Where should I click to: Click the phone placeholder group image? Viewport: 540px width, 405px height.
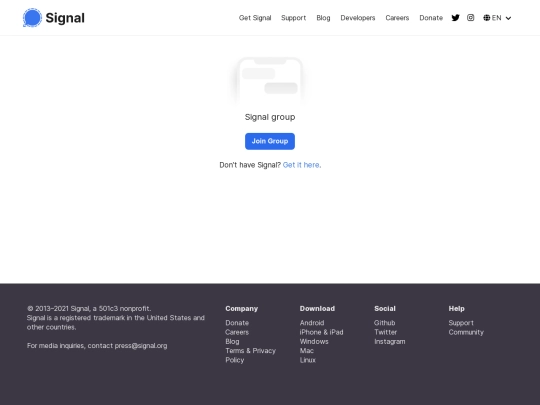270,81
